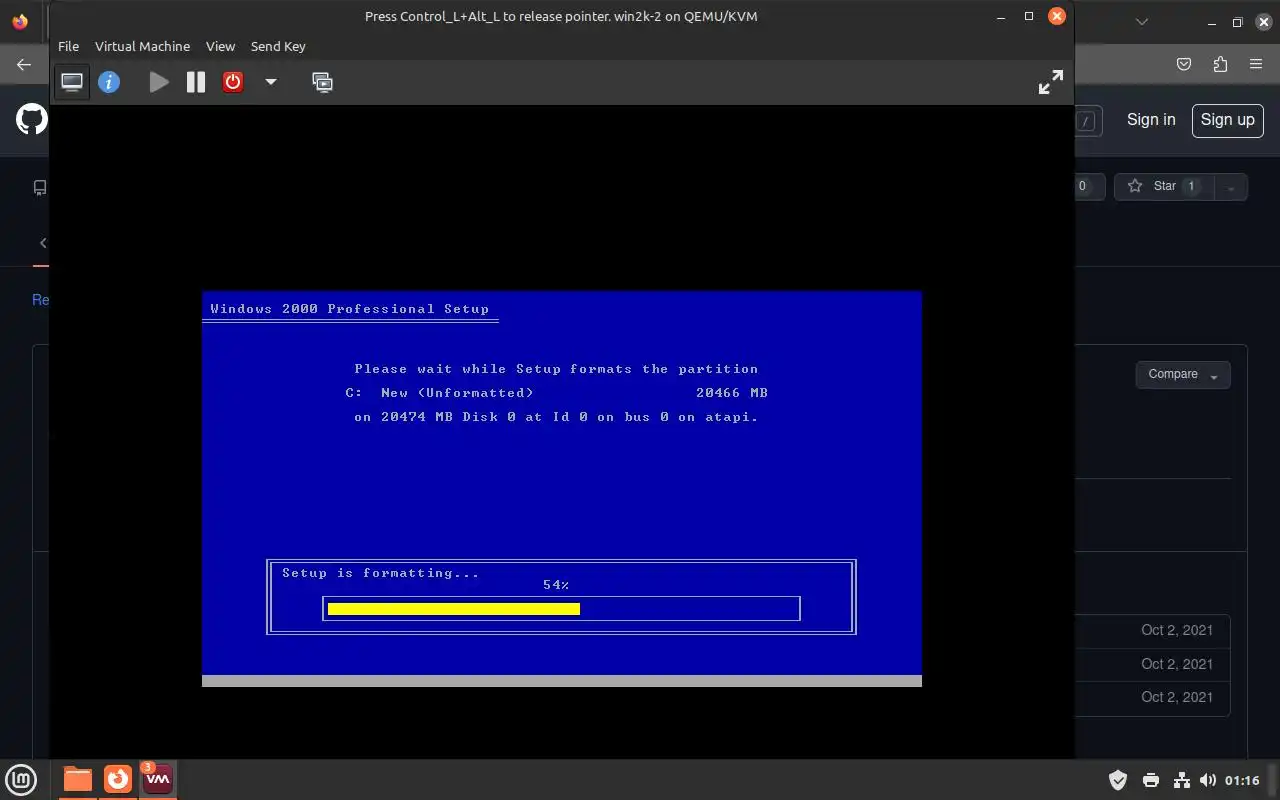Viewport: 1280px width, 800px height.
Task: Switch VM viewer to fullscreen
Action: coord(1050,82)
